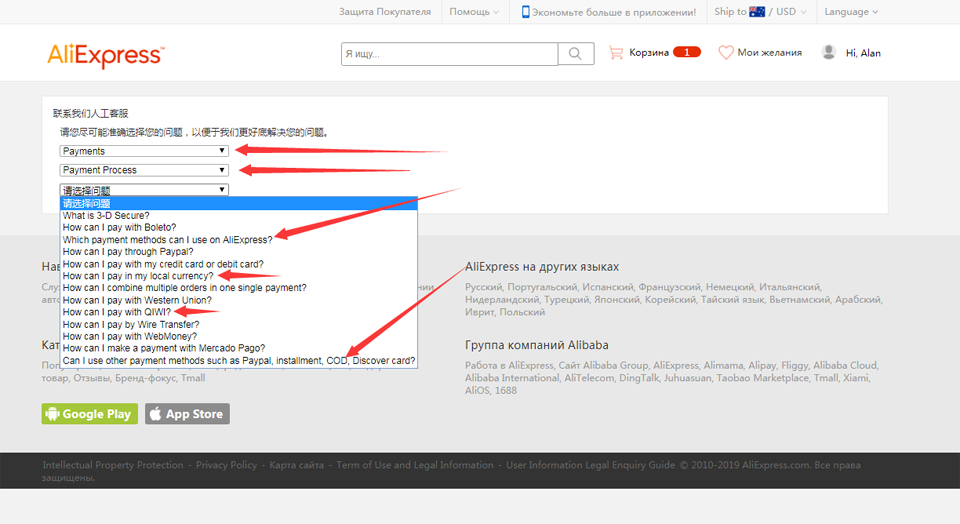Open the Google Play badge
Screen dimensions: 960x524
click(x=89, y=414)
